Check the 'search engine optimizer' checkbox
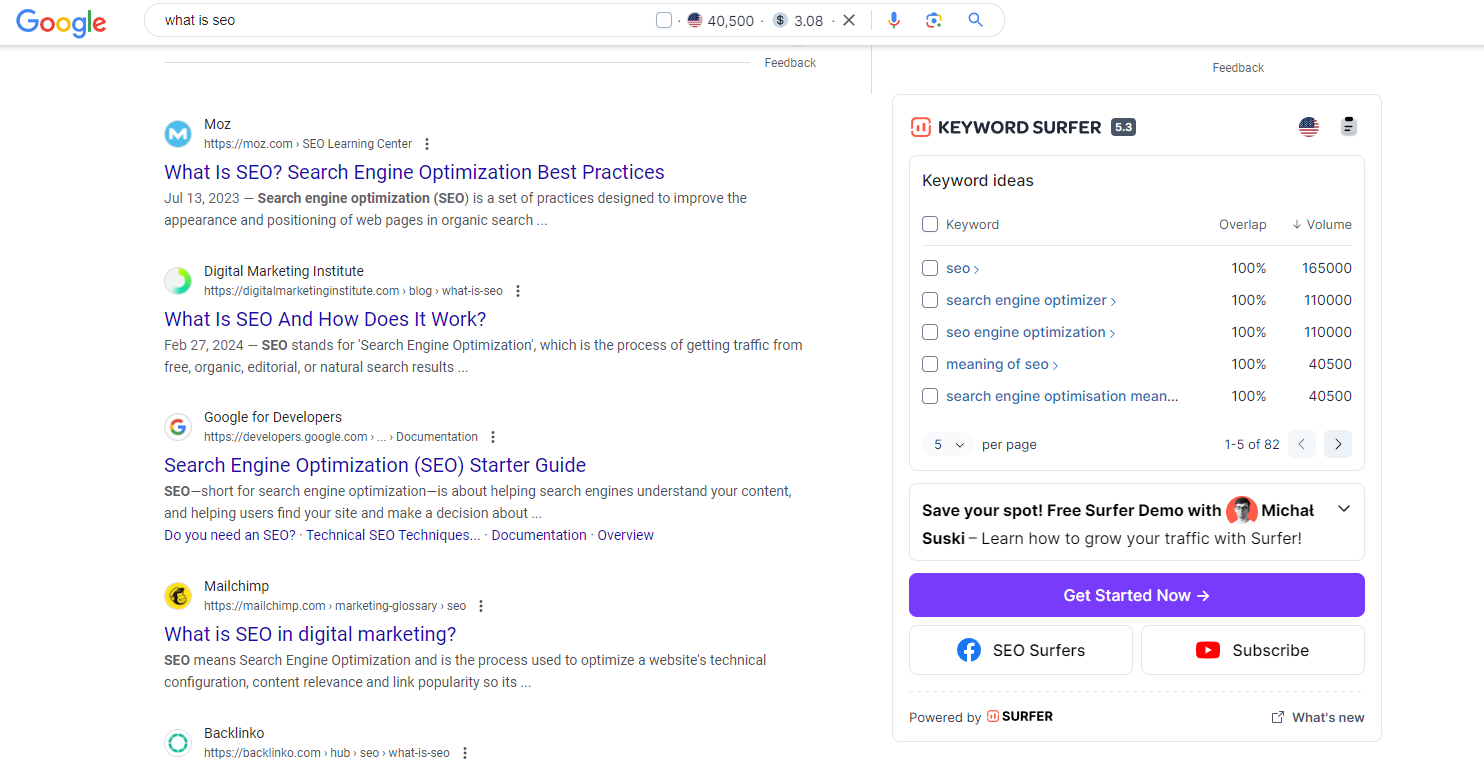The image size is (1484, 763). click(930, 300)
